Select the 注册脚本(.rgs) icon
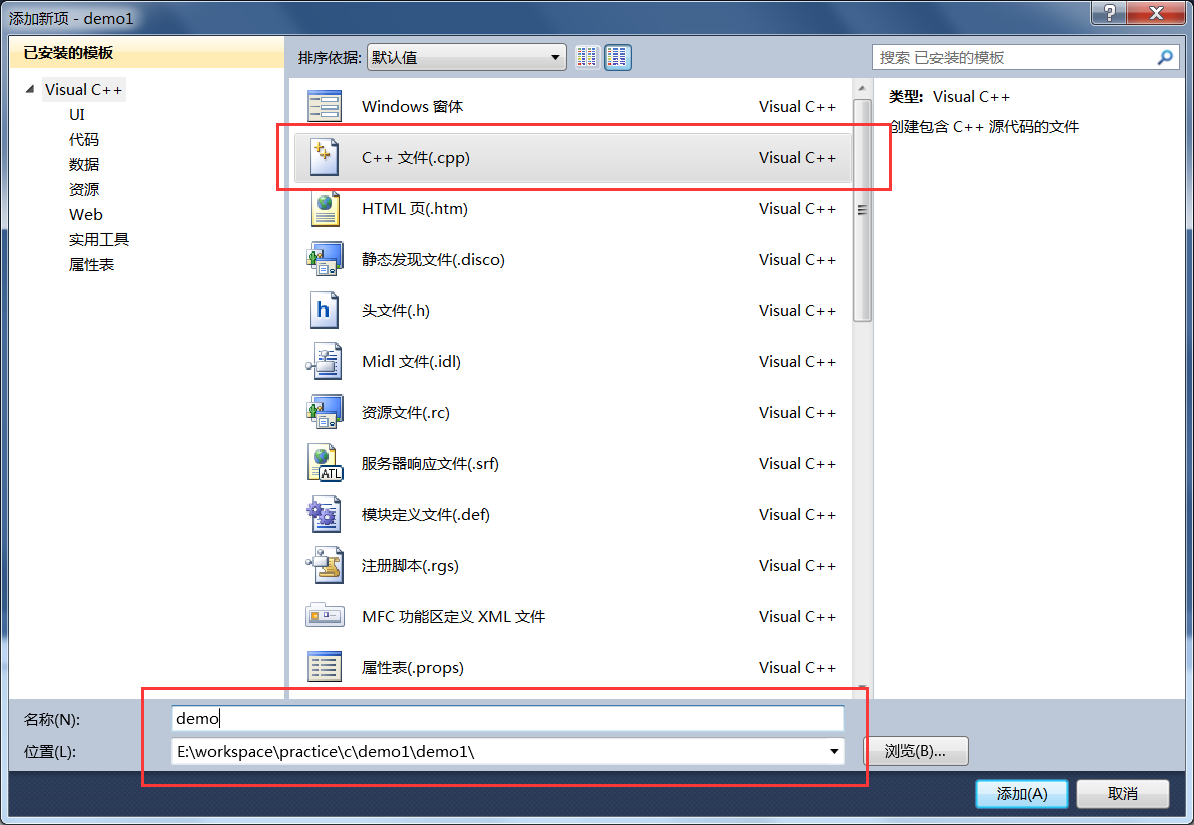This screenshot has width=1194, height=825. [x=325, y=566]
